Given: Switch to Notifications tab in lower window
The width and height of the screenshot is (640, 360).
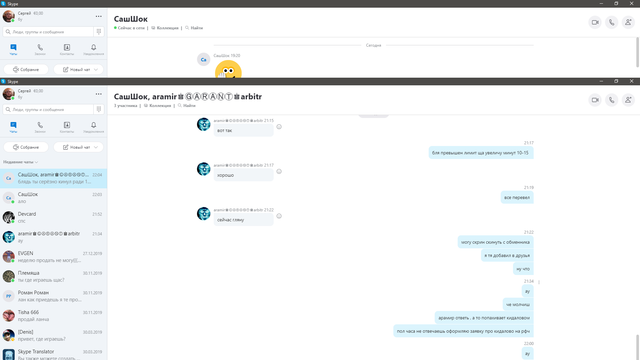Looking at the screenshot, I should pyautogui.click(x=93, y=127).
